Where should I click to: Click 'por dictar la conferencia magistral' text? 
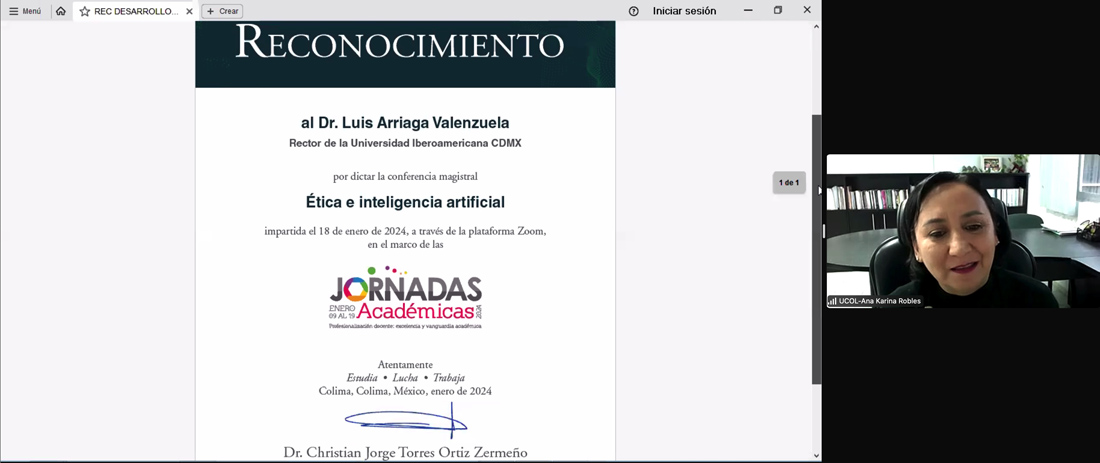[405, 176]
